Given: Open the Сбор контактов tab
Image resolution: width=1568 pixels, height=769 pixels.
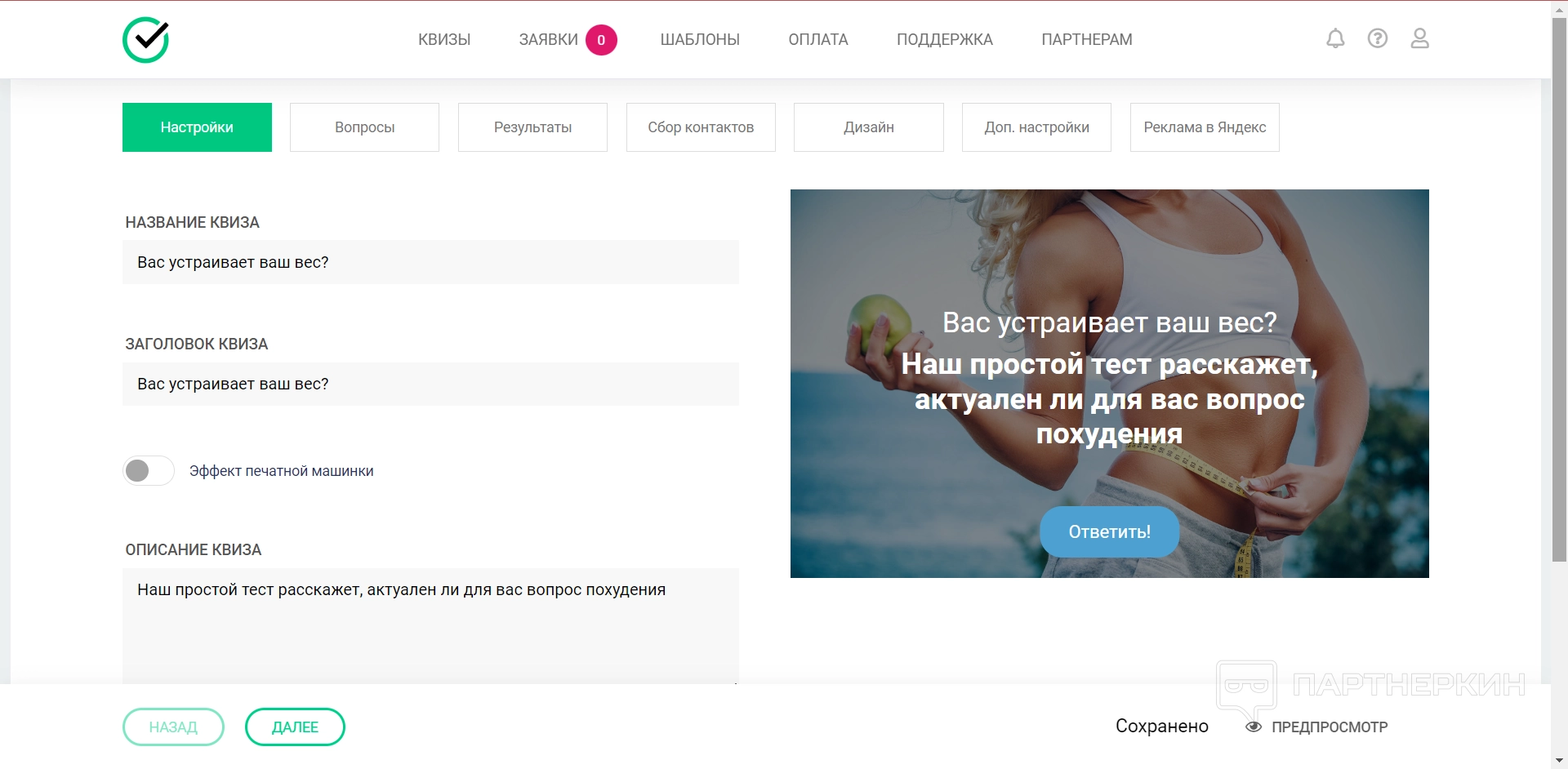Looking at the screenshot, I should (x=701, y=127).
